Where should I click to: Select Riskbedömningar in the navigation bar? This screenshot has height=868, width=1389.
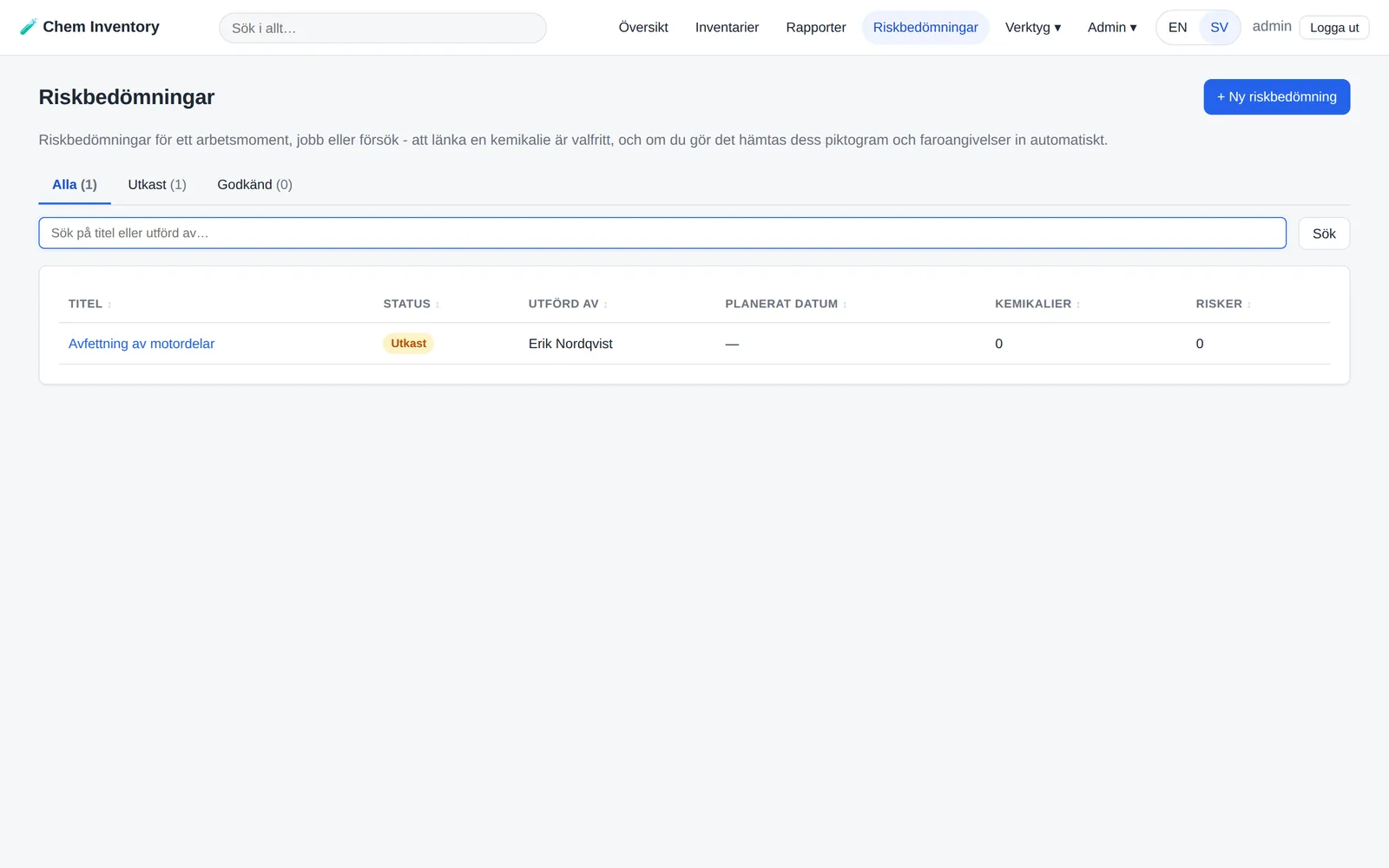click(925, 28)
